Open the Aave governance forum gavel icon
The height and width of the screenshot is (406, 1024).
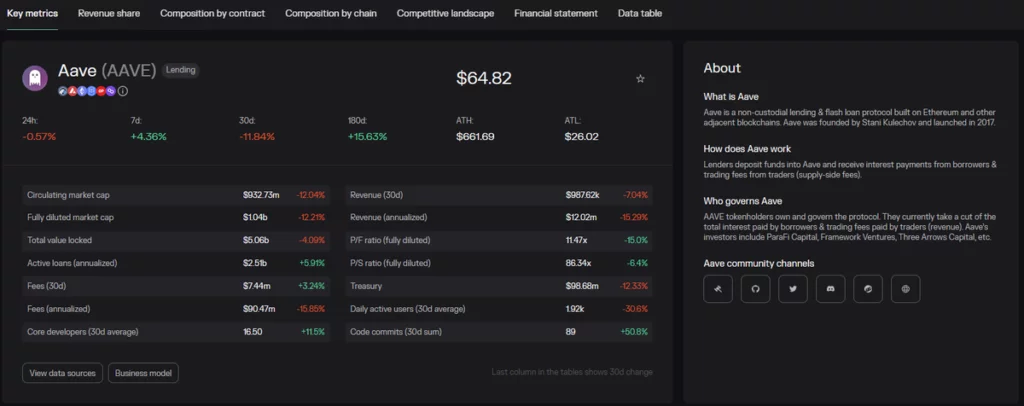click(717, 289)
